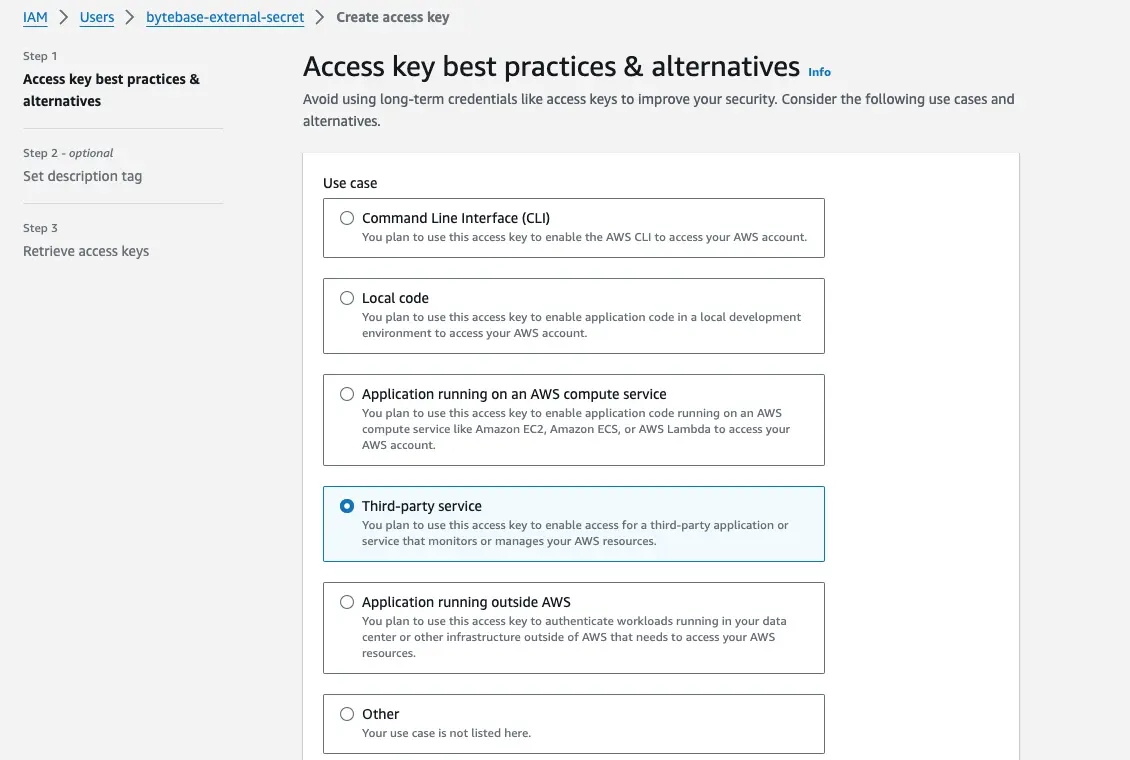This screenshot has height=760, width=1130.
Task: Click the Third-party service card description text
Action: pyautogui.click(x=575, y=533)
